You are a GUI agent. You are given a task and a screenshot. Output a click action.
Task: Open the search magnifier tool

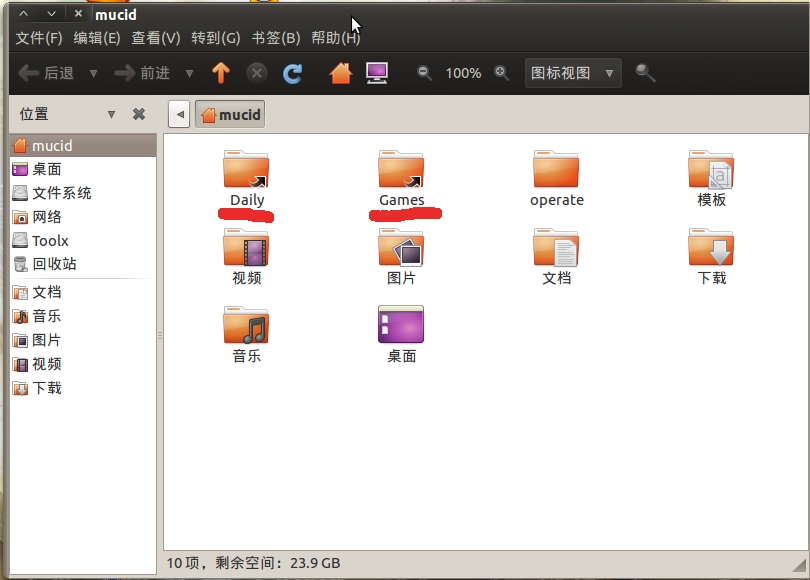645,73
